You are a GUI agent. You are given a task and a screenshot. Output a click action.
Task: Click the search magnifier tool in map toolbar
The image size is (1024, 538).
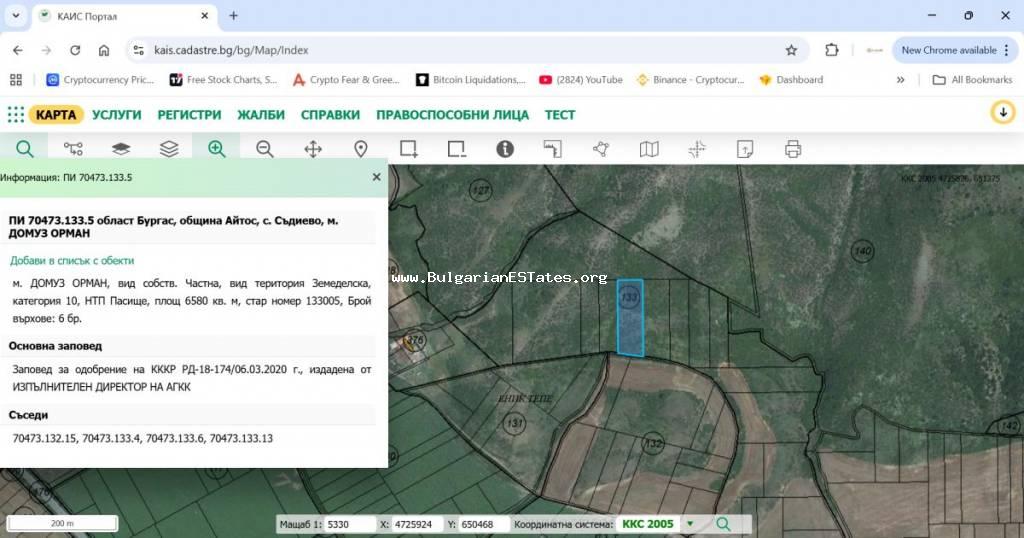(x=24, y=149)
